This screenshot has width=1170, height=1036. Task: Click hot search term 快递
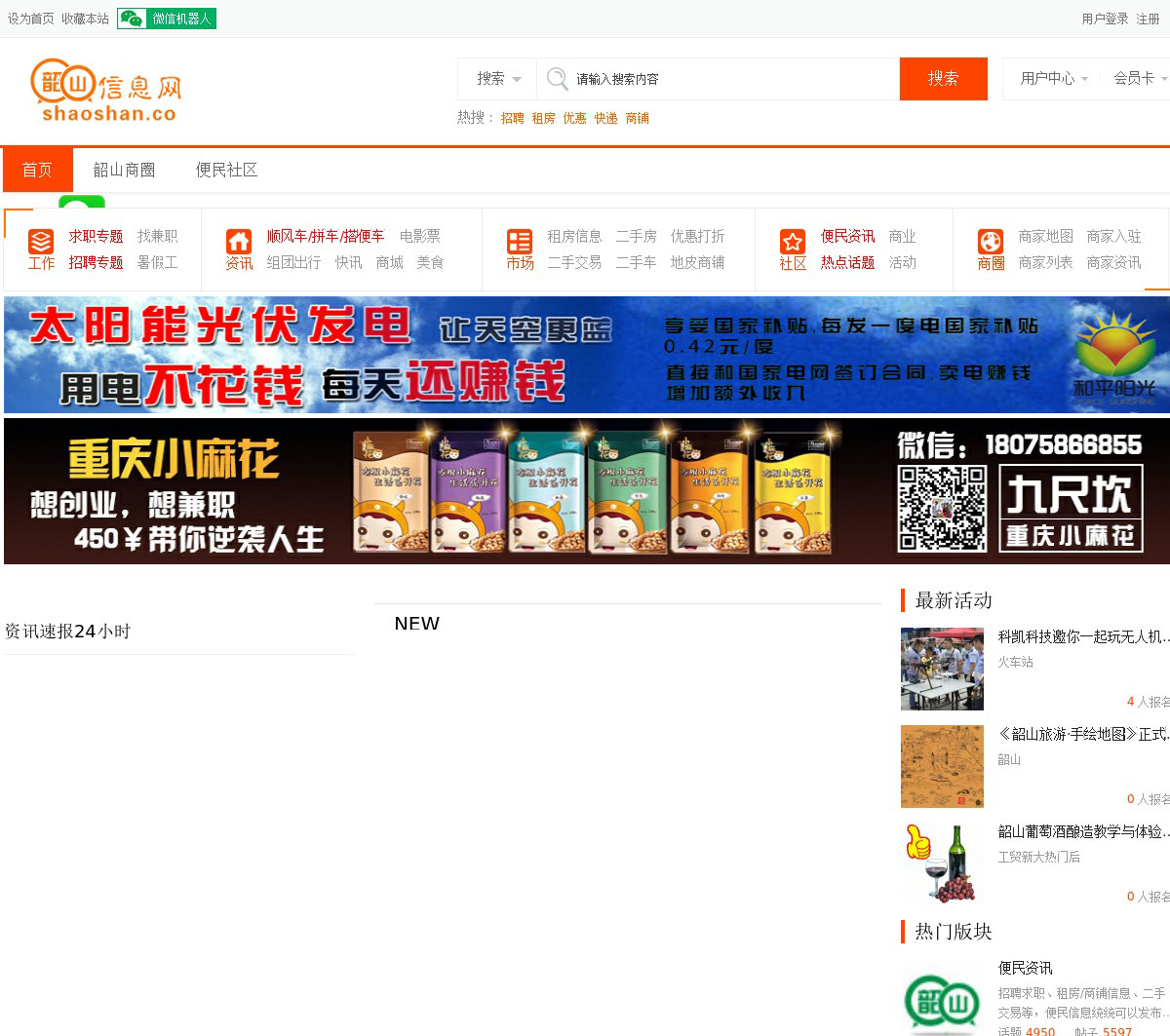(606, 118)
